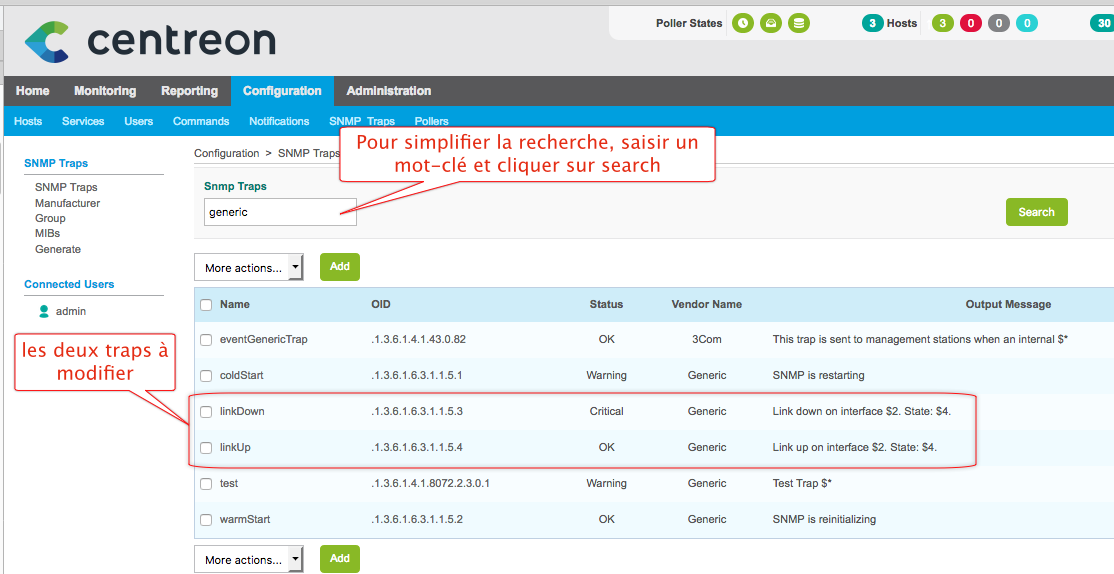Toggle the select-all checkbox in table header
Image resolution: width=1114 pixels, height=574 pixels.
click(206, 305)
